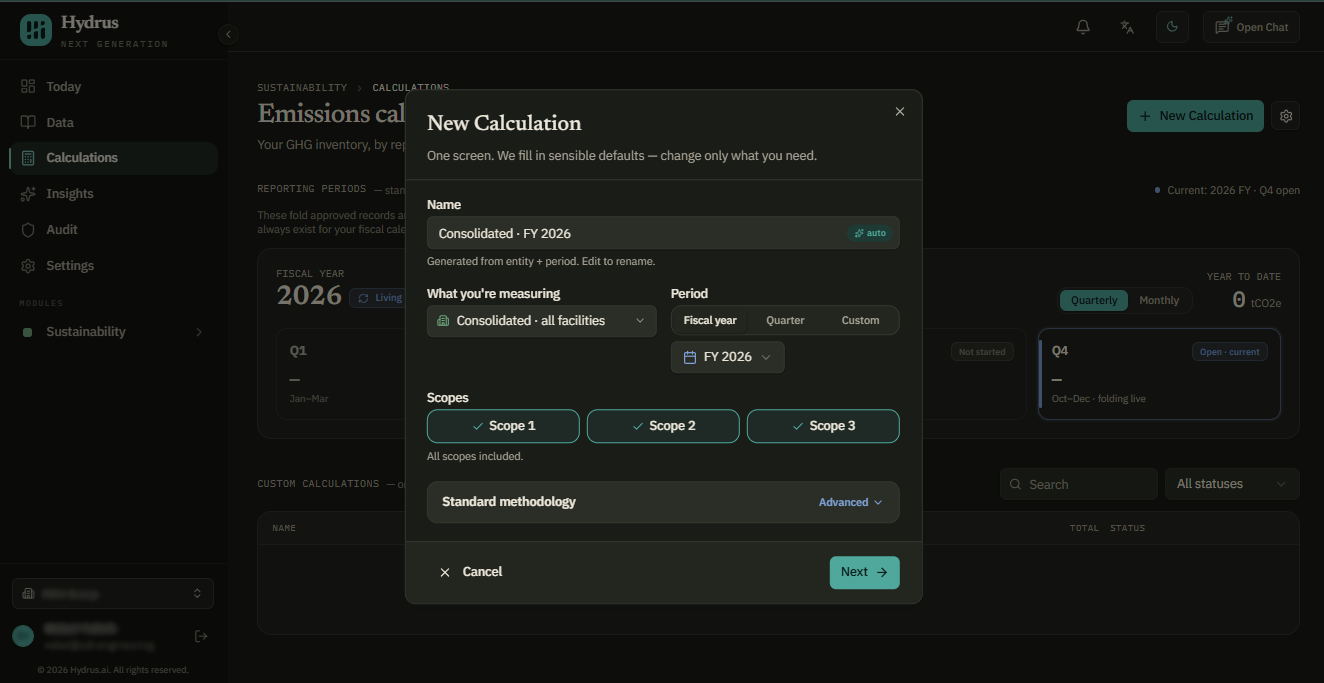Image resolution: width=1324 pixels, height=683 pixels.
Task: Click the auto badge in Name field
Action: pyautogui.click(x=869, y=233)
